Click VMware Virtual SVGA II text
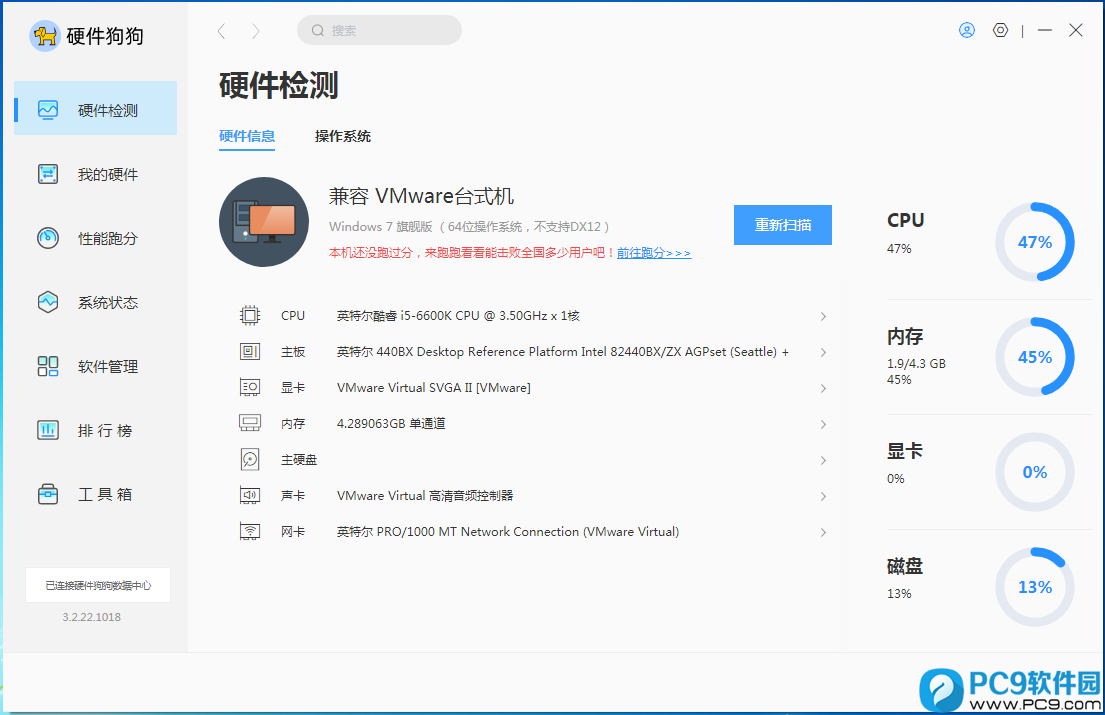 433,387
